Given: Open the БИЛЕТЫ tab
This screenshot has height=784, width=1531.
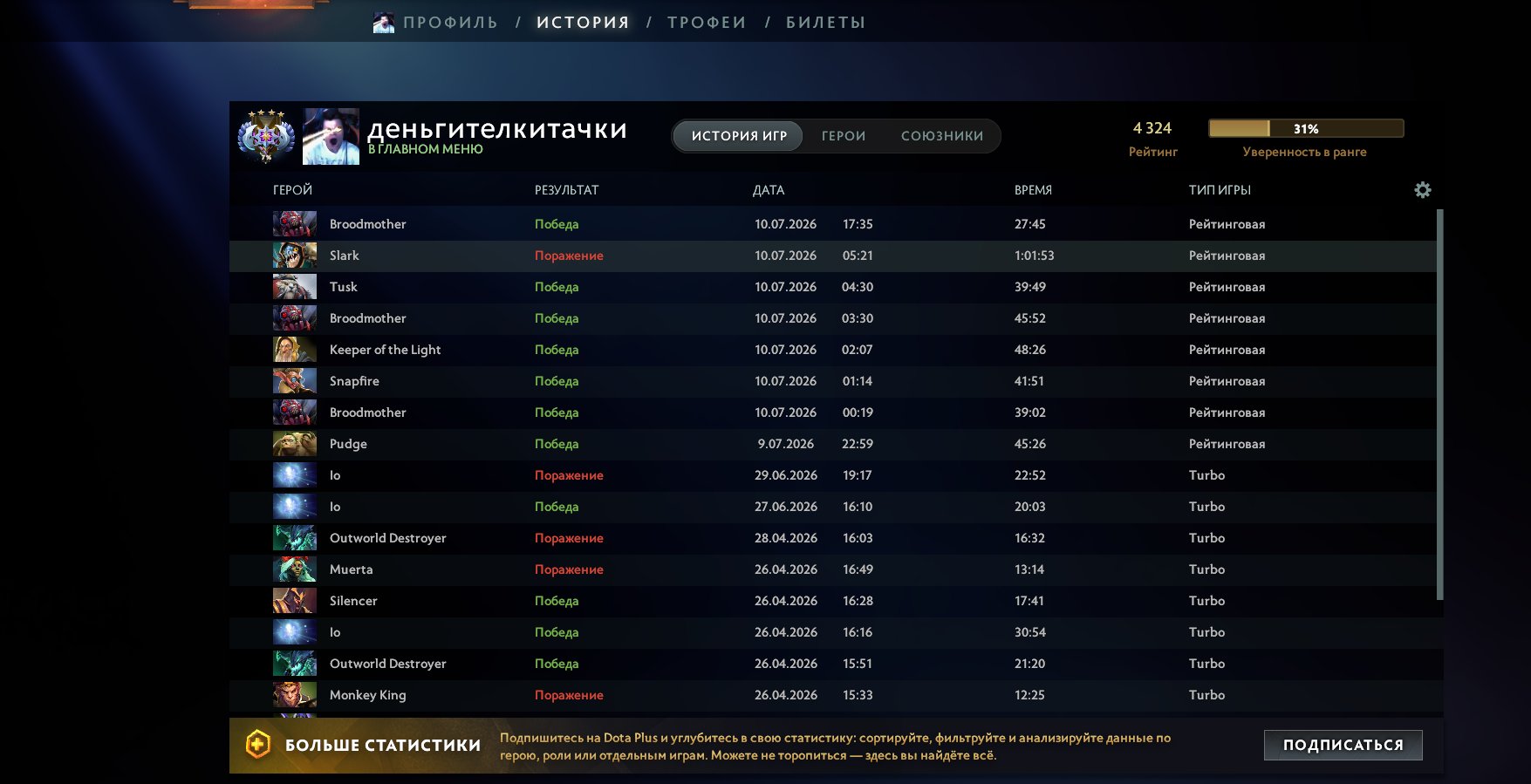Looking at the screenshot, I should click(x=825, y=23).
